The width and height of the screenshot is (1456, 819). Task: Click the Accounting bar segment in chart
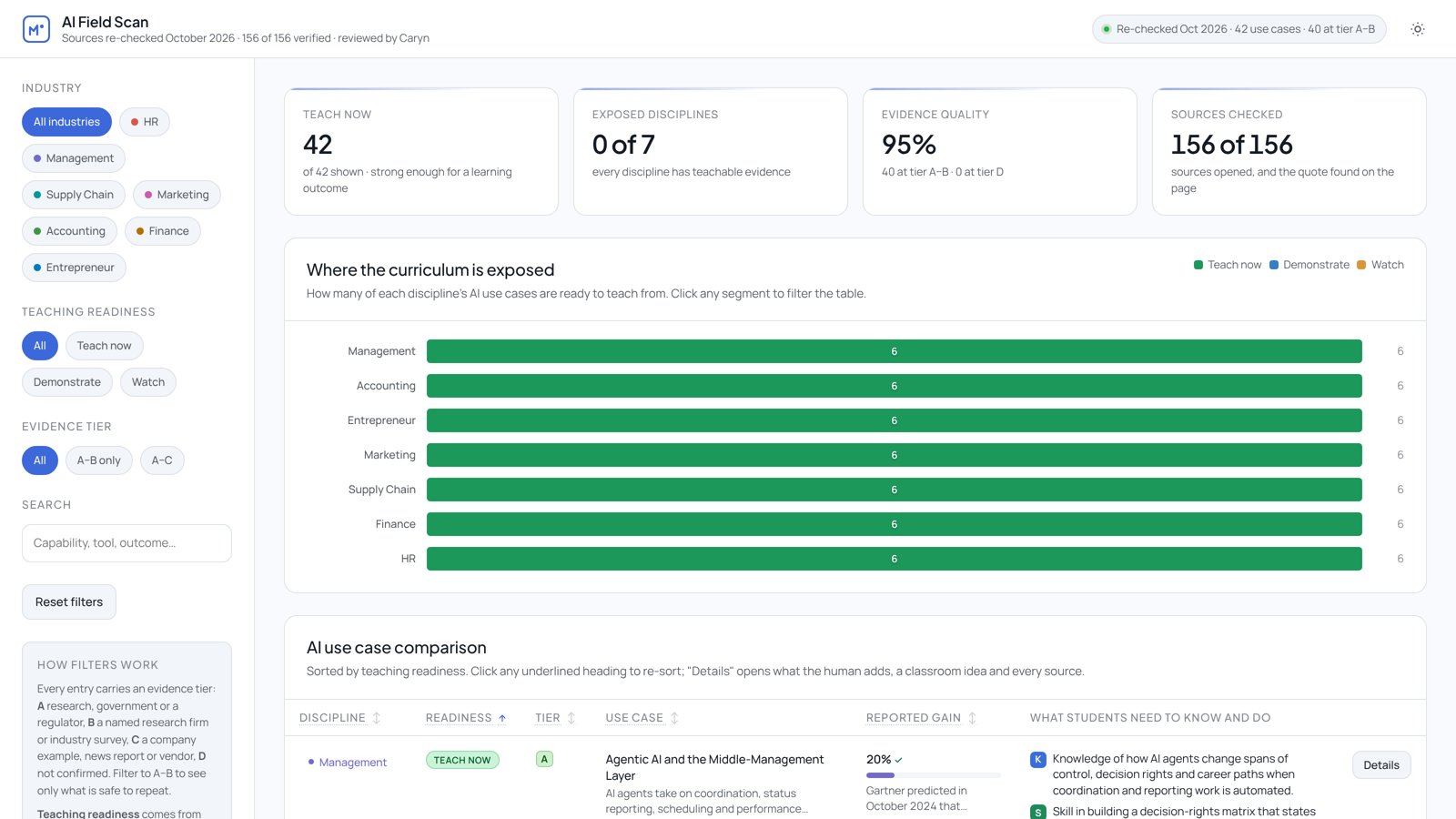pyautogui.click(x=895, y=386)
